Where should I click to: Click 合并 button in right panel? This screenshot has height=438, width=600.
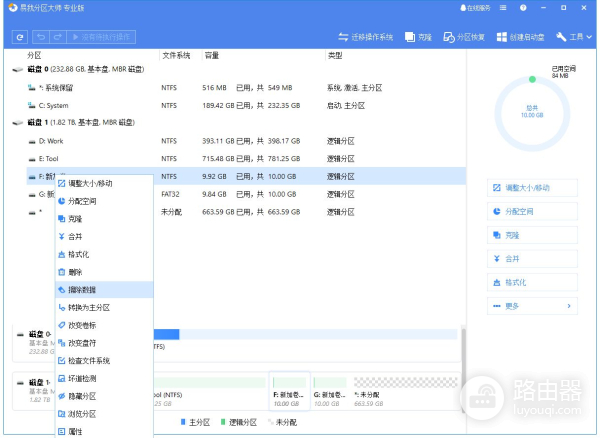coord(532,259)
